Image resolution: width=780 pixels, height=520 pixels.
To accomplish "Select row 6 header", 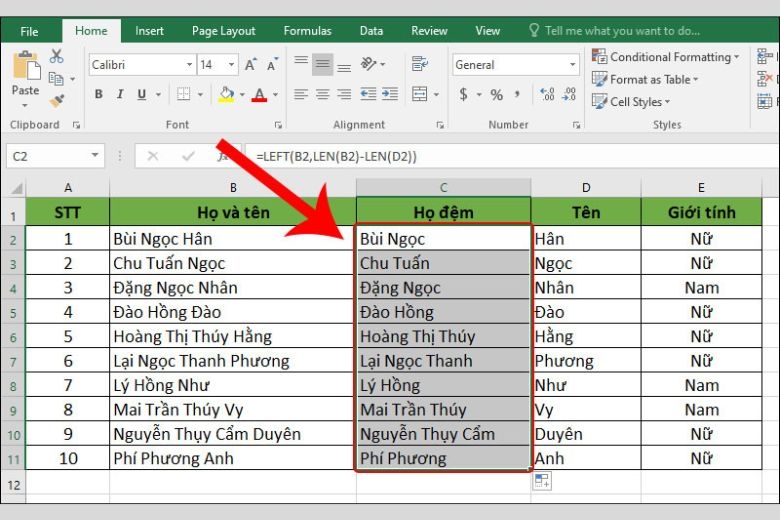I will click(13, 337).
